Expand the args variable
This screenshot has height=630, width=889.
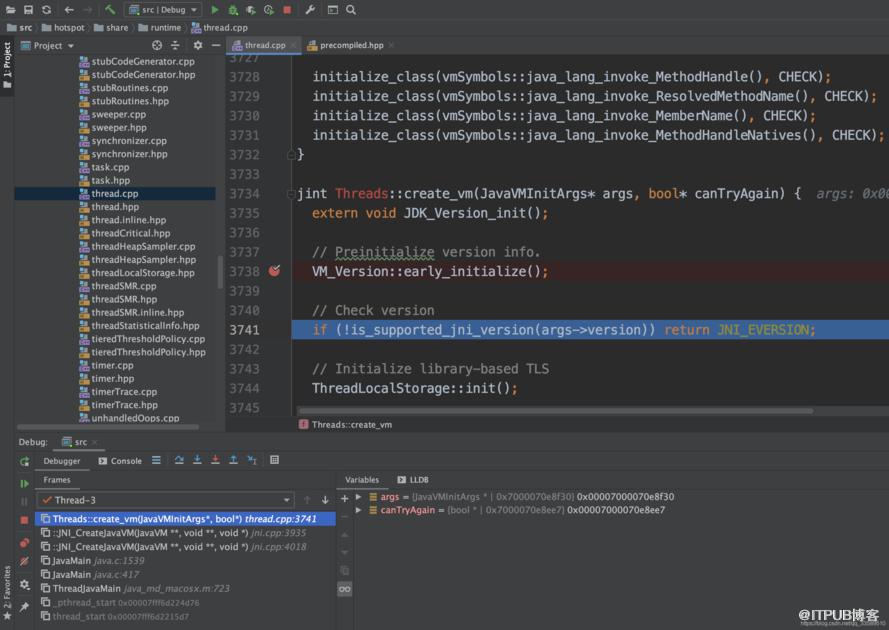click(358, 497)
